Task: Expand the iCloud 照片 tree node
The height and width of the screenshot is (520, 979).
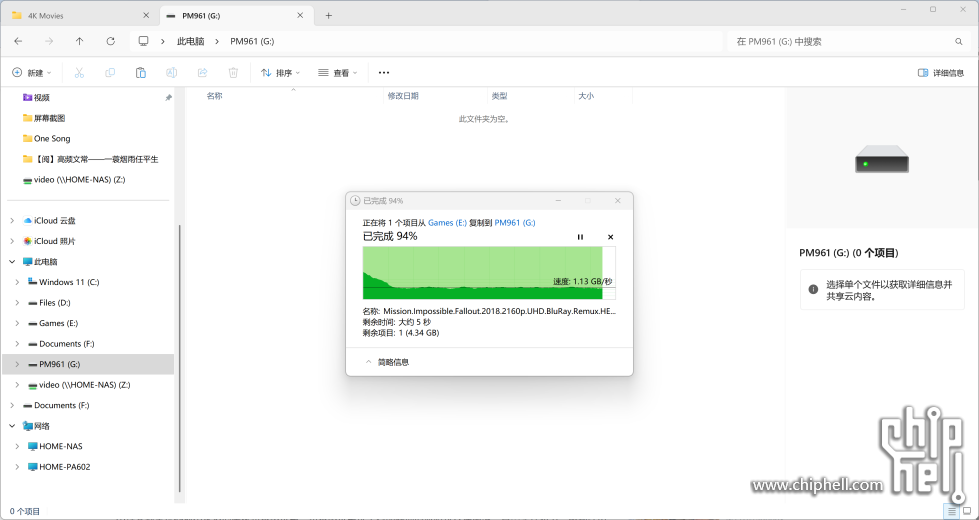Action: [x=12, y=241]
